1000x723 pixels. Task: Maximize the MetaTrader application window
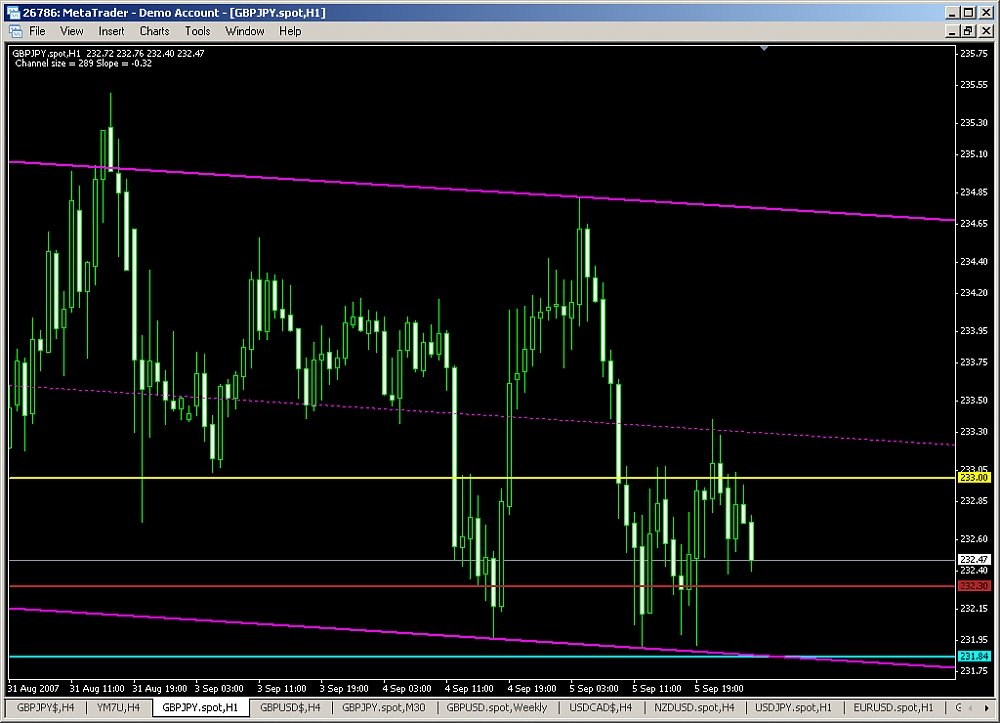[966, 12]
